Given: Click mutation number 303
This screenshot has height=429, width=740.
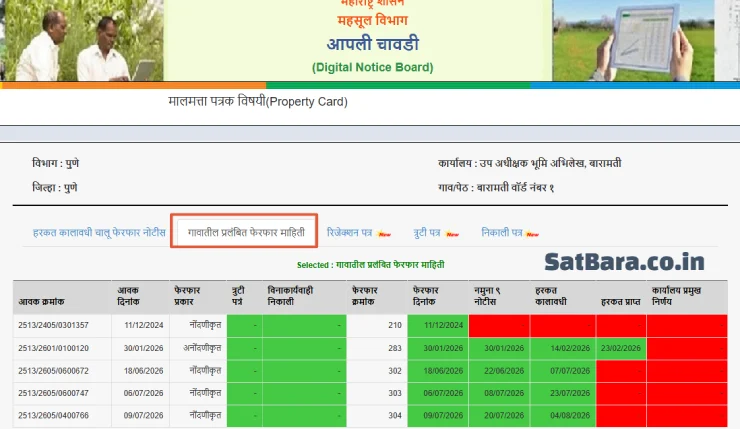Looking at the screenshot, I should (395, 393).
